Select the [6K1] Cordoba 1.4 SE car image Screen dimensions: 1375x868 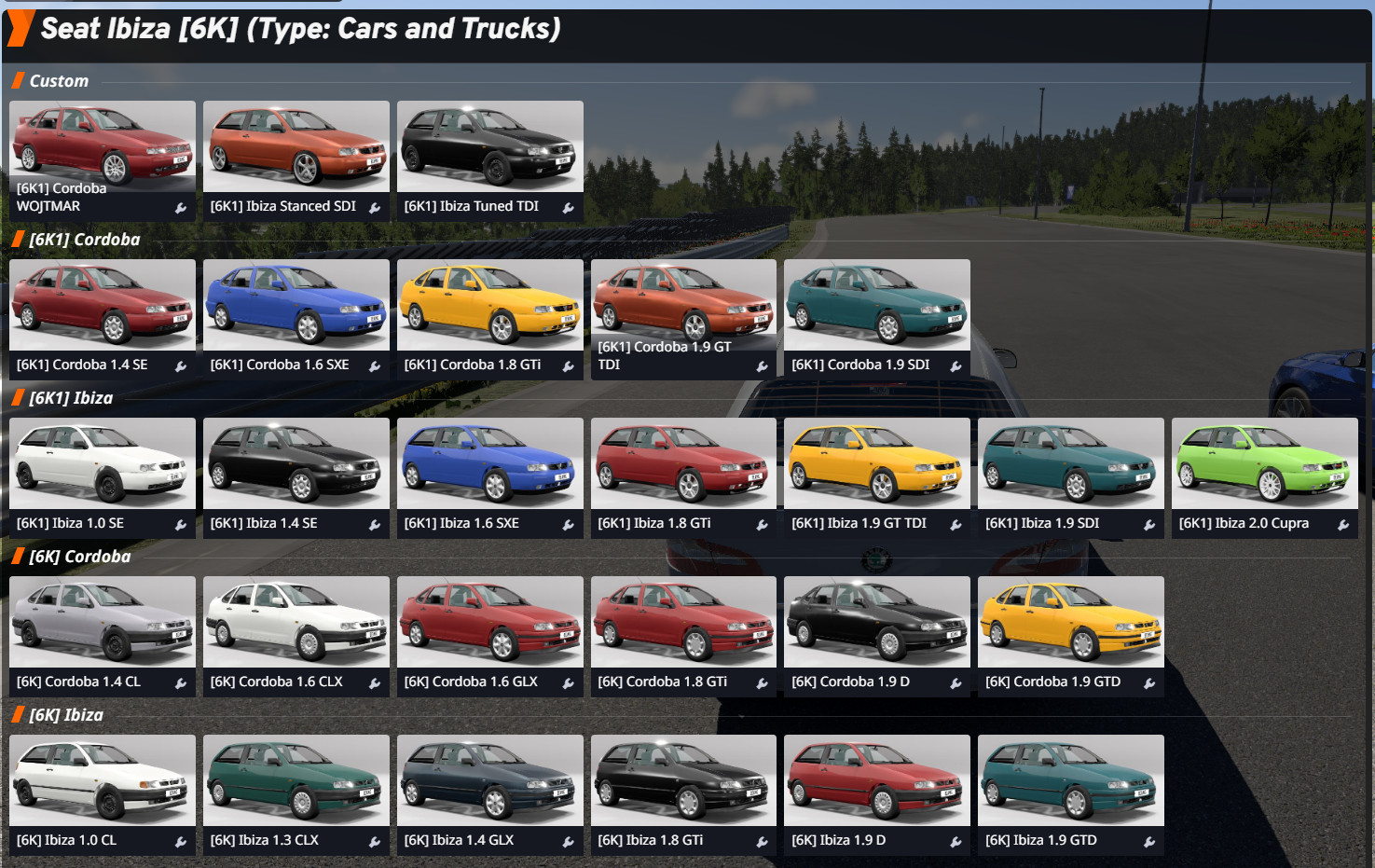point(103,305)
